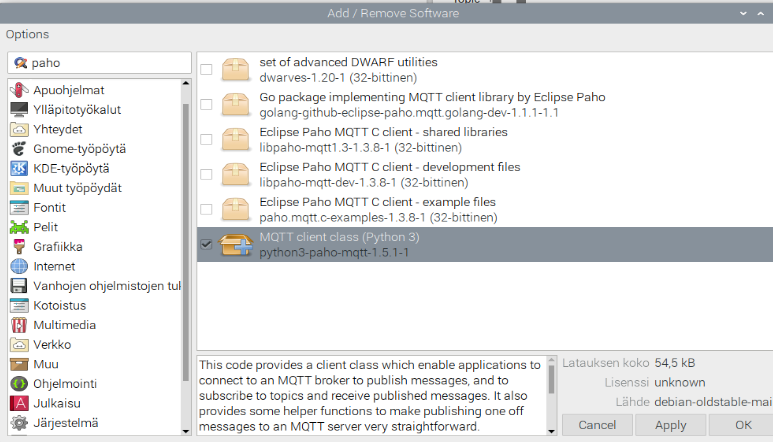Select the Pelit invader icon
This screenshot has height=442, width=773.
(x=19, y=227)
